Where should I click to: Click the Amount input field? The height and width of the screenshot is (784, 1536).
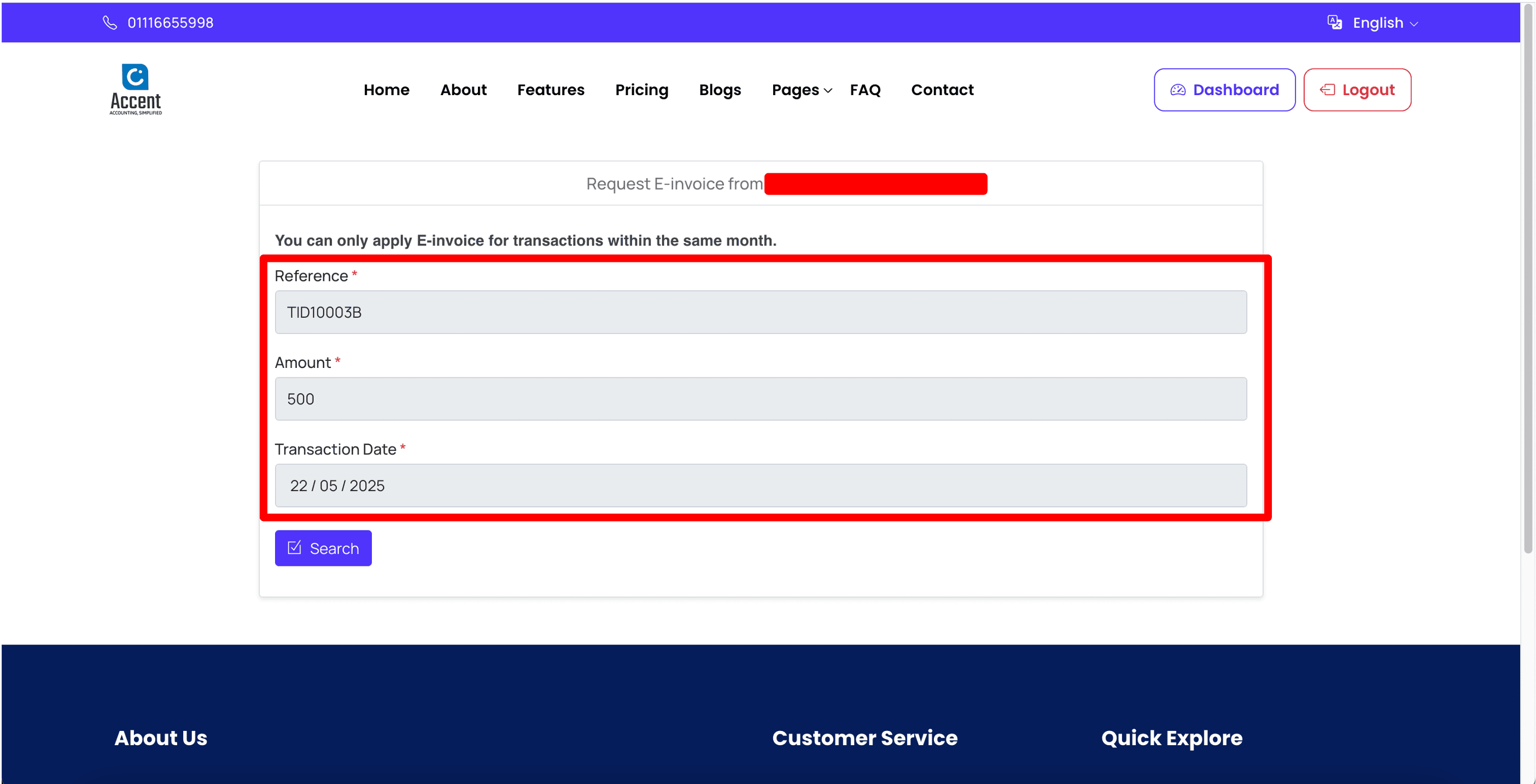760,398
